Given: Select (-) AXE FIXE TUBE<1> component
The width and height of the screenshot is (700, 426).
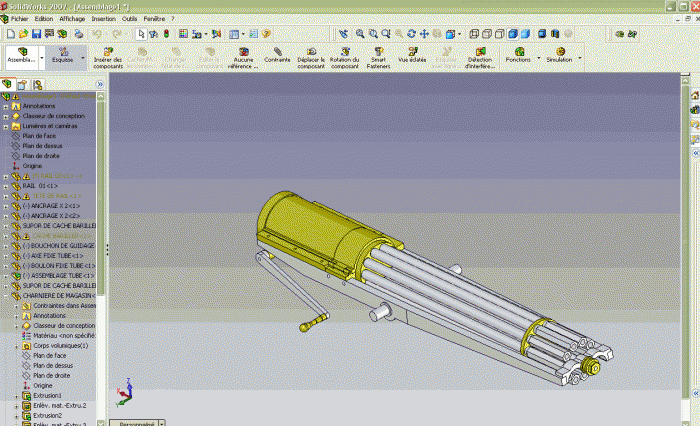Looking at the screenshot, I should click(53, 256).
